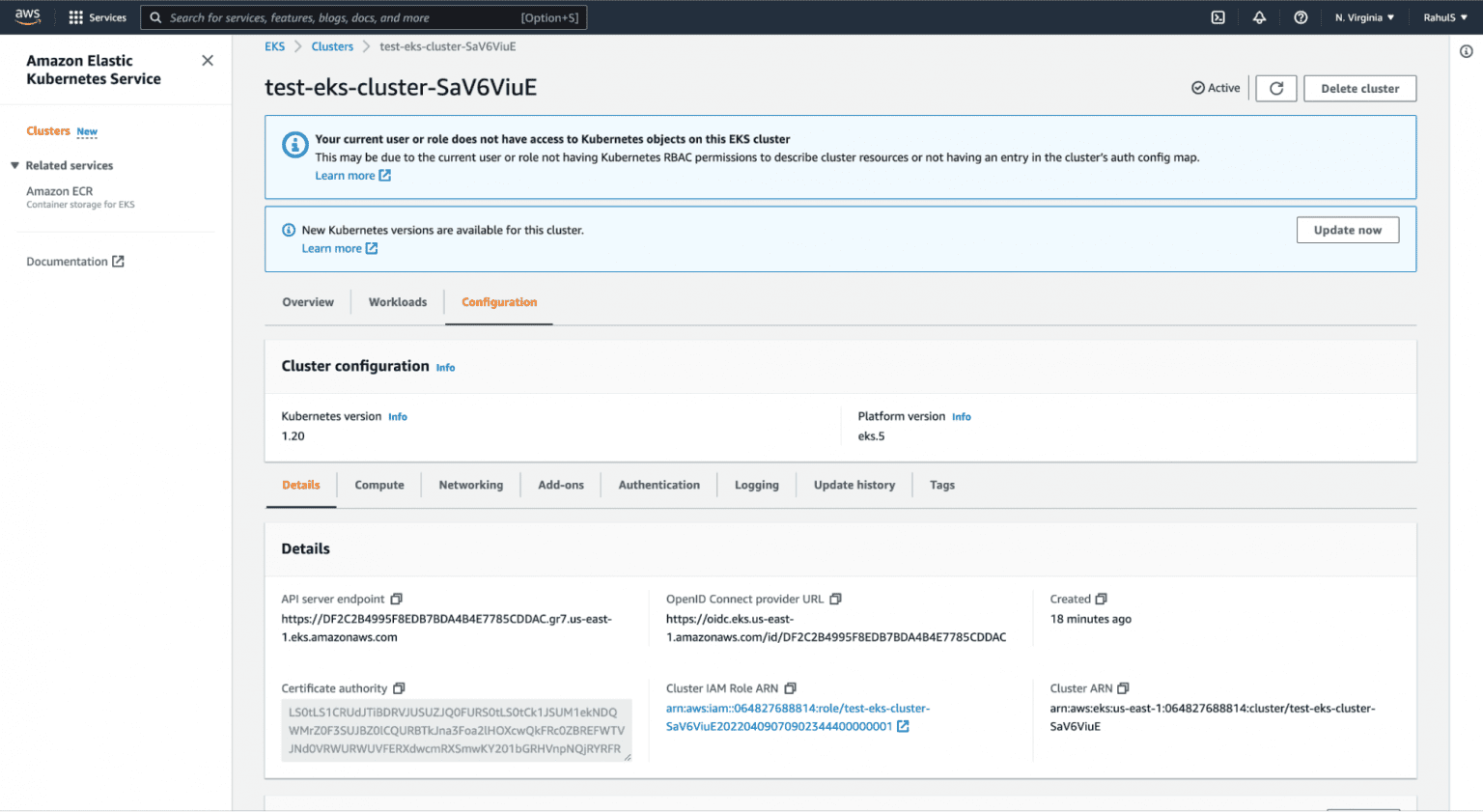Click the Delete cluster button
The width and height of the screenshot is (1483, 812).
[x=1359, y=88]
